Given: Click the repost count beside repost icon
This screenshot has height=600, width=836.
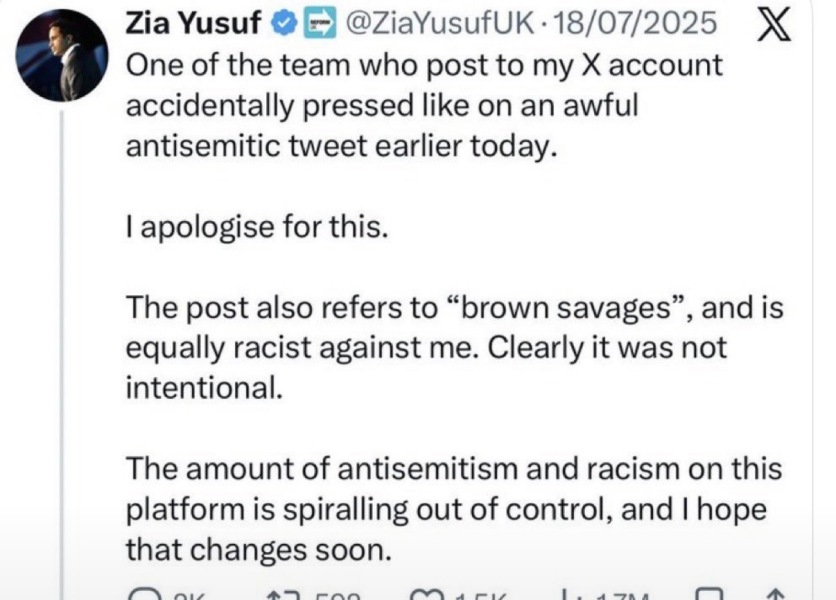Looking at the screenshot, I should 337,596.
